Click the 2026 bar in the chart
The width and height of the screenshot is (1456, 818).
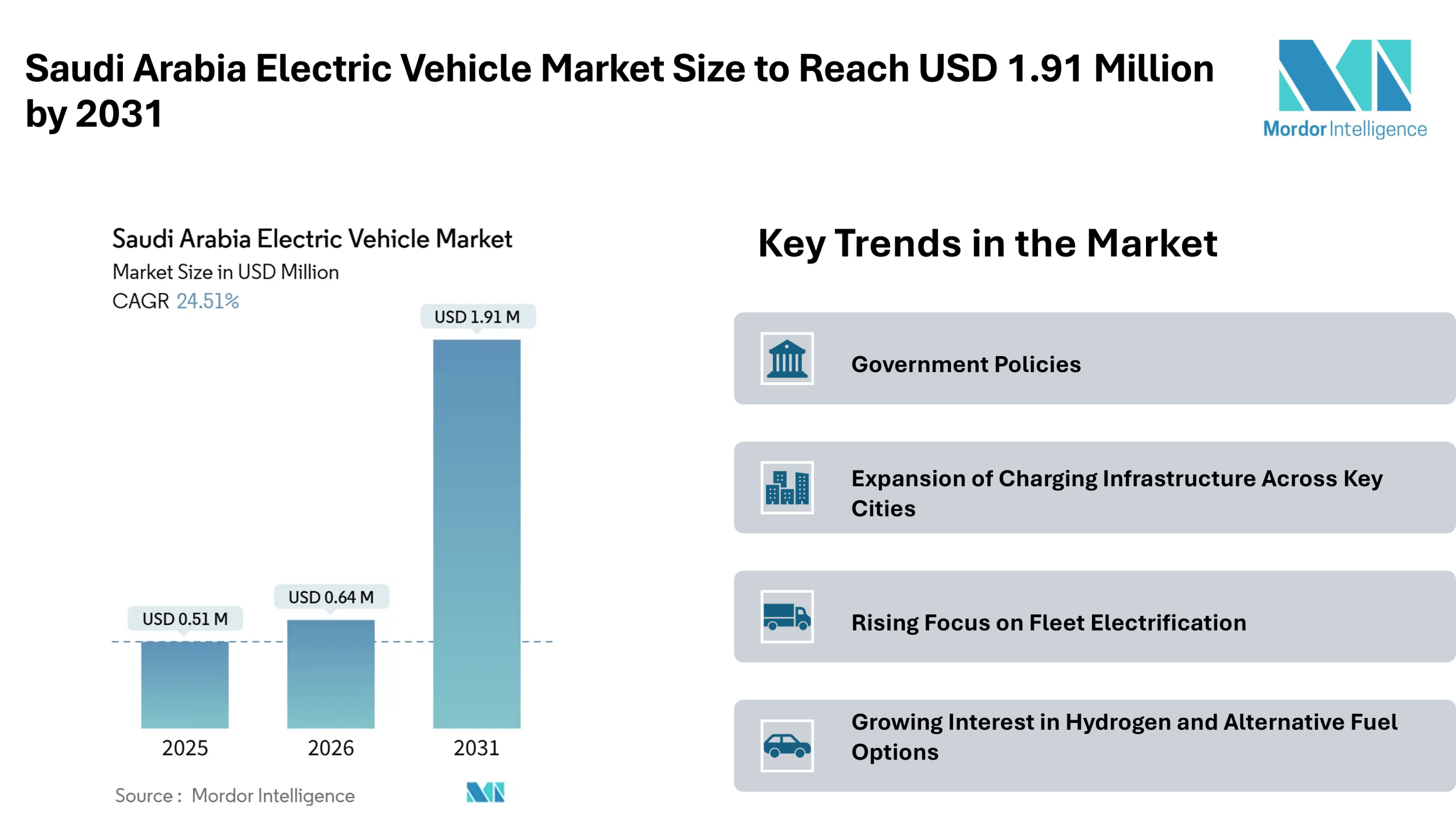pyautogui.click(x=330, y=674)
